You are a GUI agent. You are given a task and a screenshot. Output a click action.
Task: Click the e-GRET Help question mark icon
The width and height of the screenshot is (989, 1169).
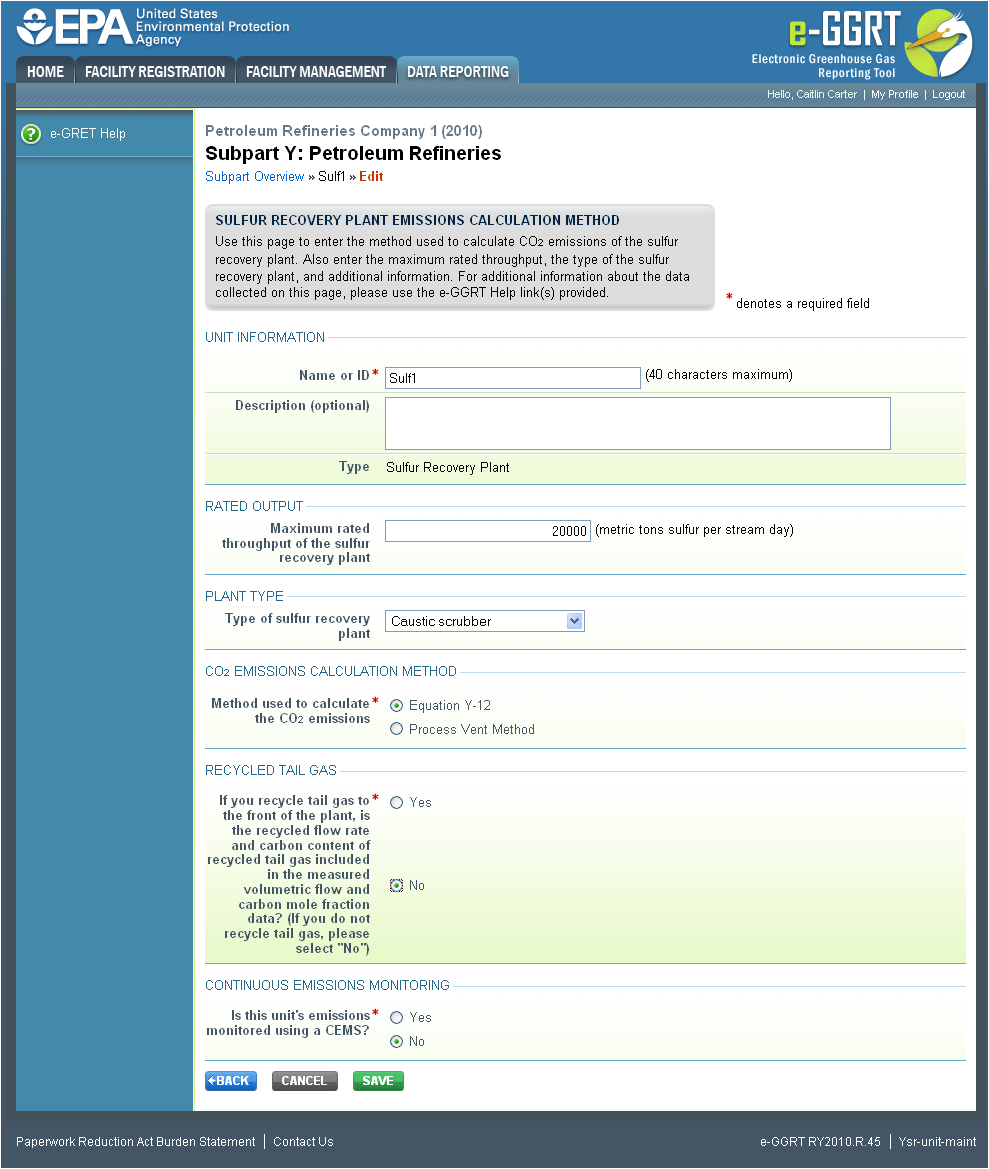point(31,133)
